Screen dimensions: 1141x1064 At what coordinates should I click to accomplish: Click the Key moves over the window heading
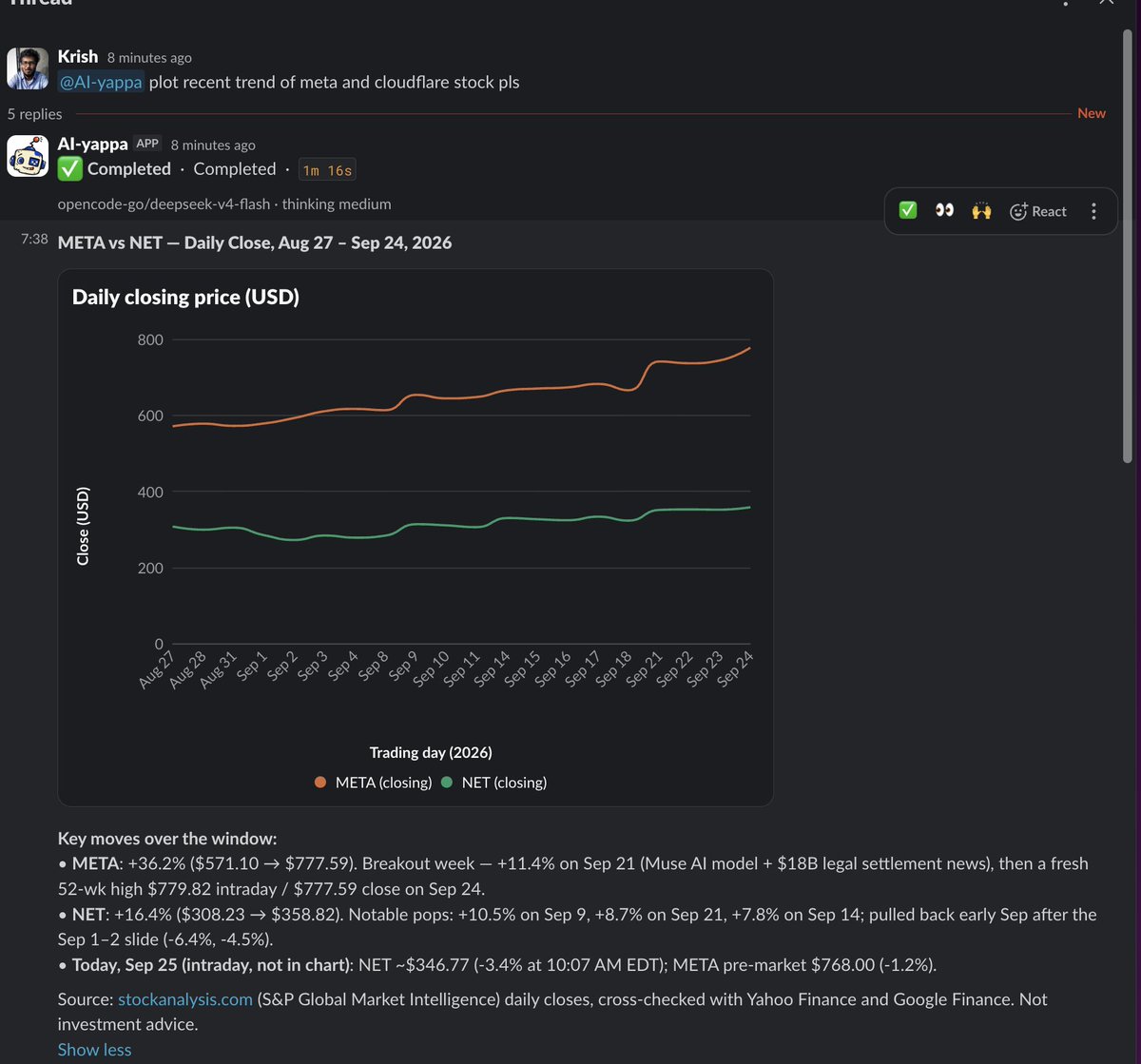click(x=167, y=838)
